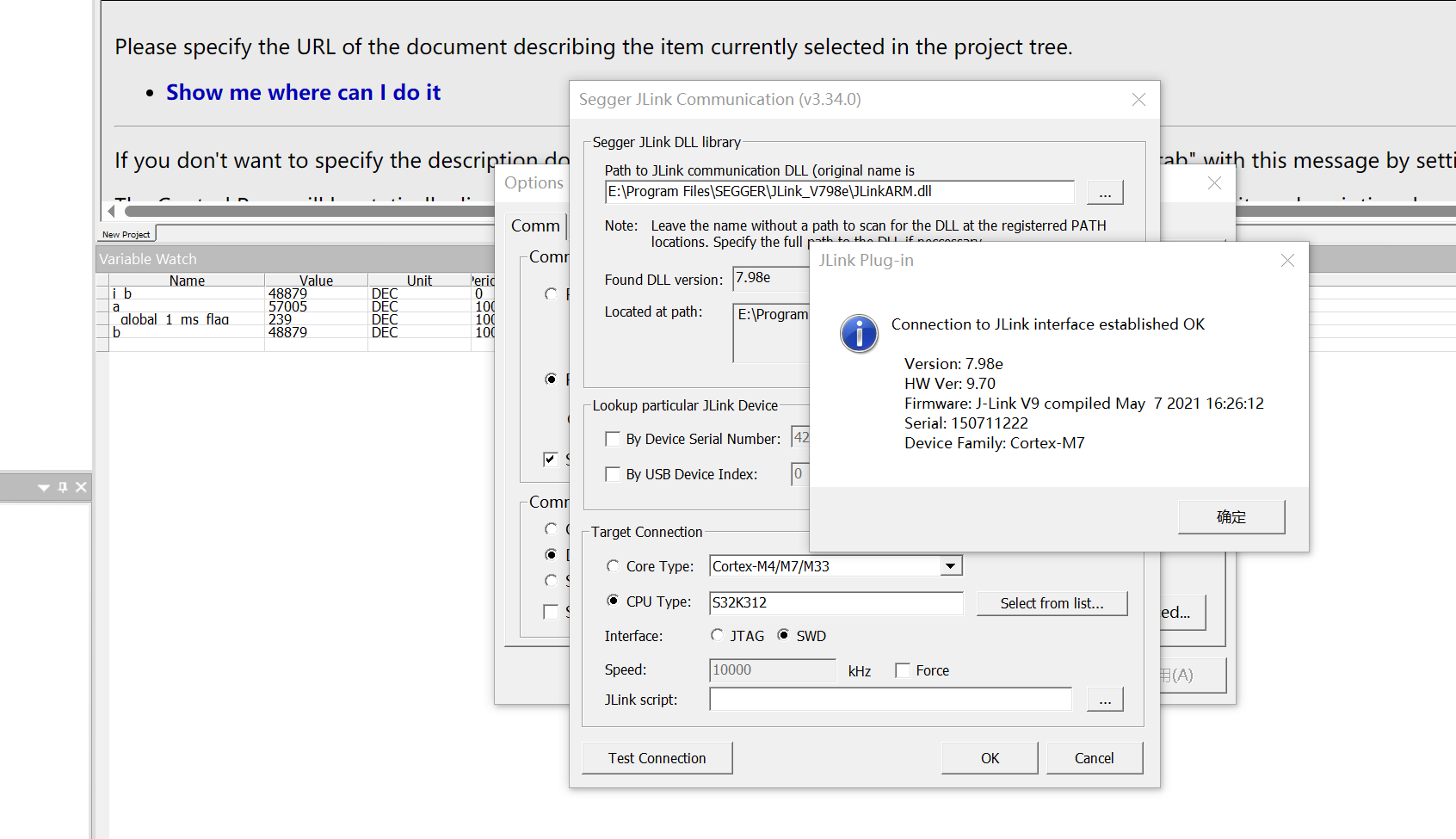
Task: Follow the Show me where can I do it link
Action: [303, 92]
